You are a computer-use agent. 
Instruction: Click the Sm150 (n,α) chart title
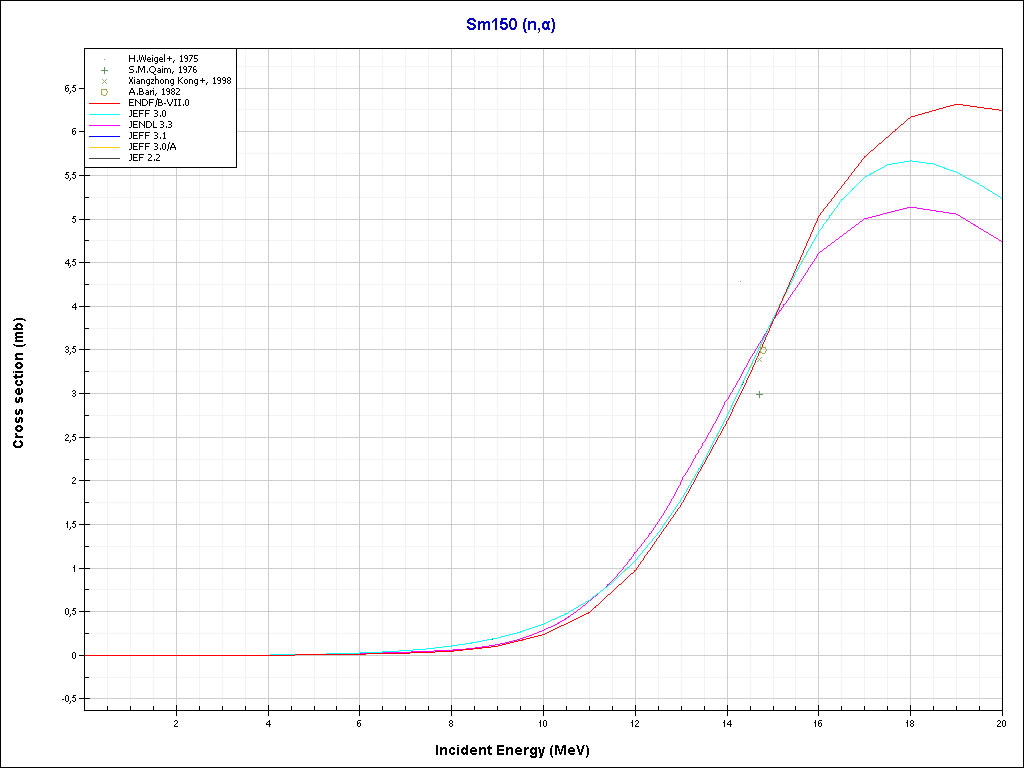511,25
